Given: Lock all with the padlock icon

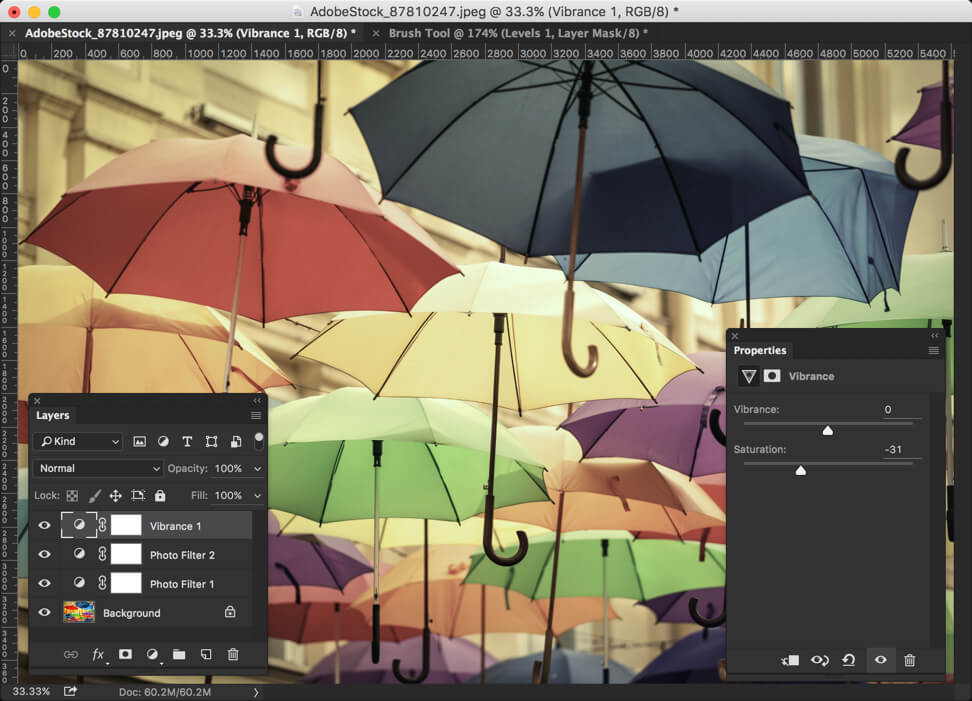Looking at the screenshot, I should [160, 495].
